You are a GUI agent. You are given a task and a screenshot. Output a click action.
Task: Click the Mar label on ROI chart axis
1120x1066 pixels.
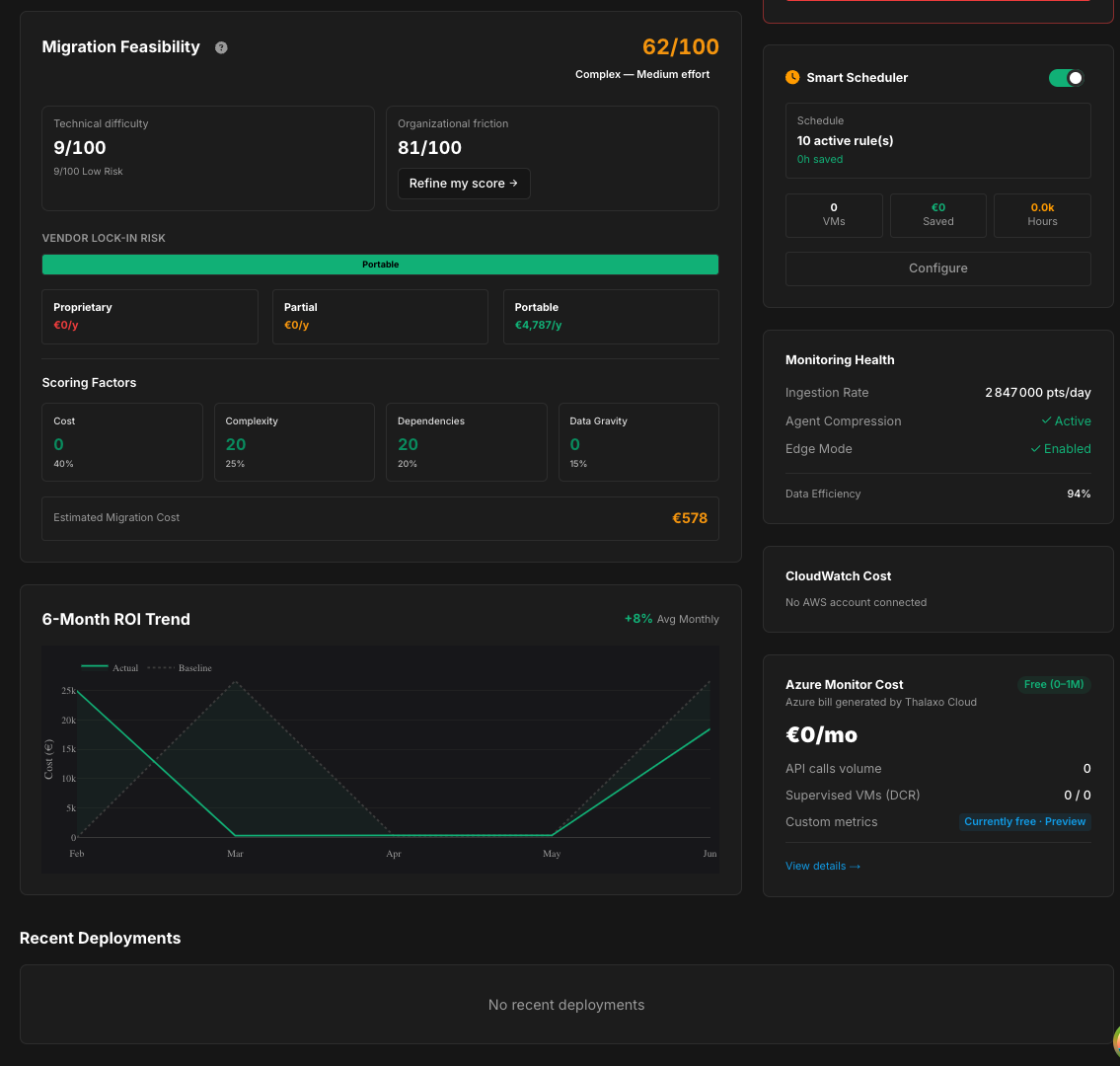(235, 854)
